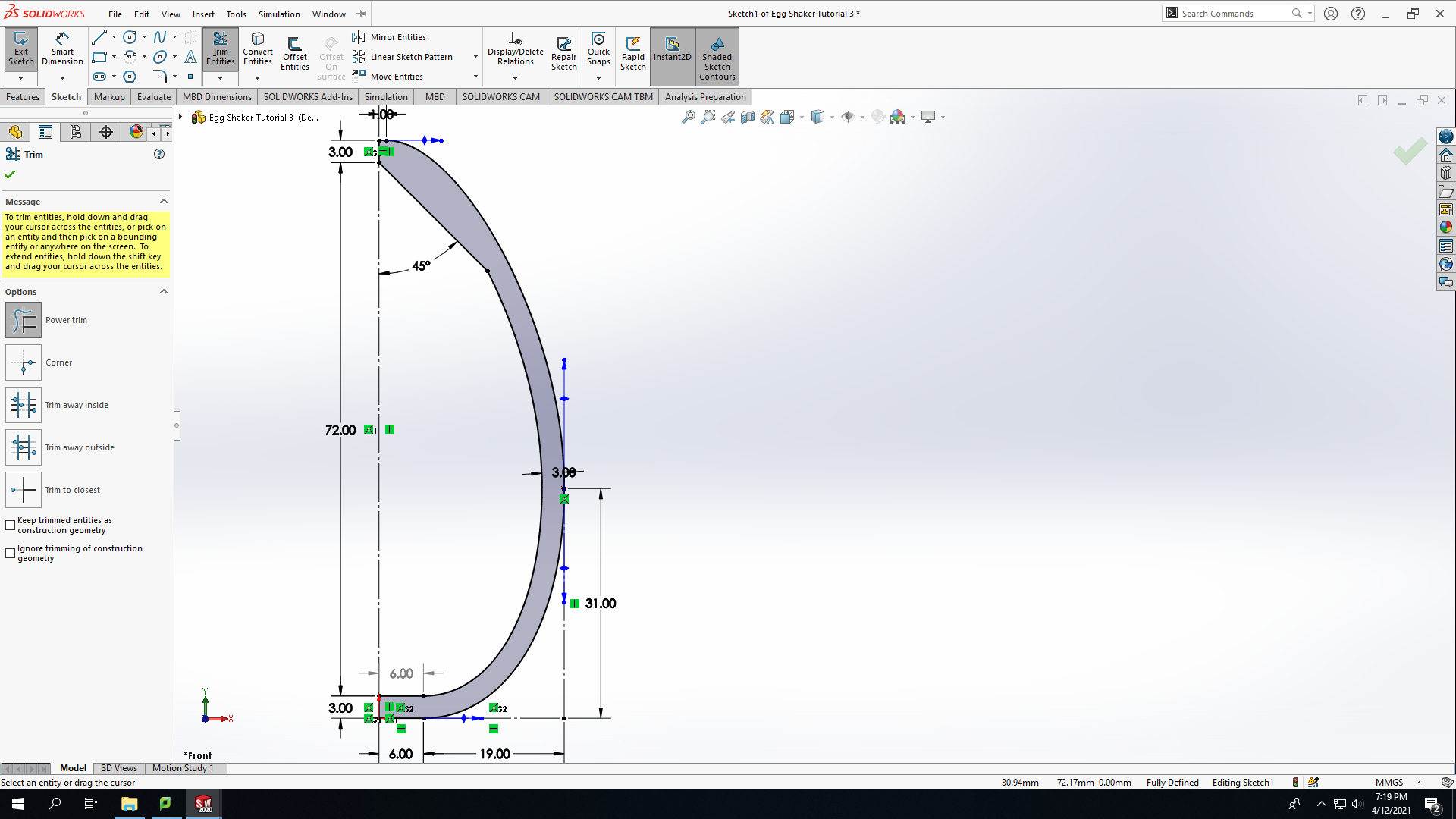This screenshot has width=1456, height=819.
Task: Switch to the Evaluate tab
Action: 154,96
